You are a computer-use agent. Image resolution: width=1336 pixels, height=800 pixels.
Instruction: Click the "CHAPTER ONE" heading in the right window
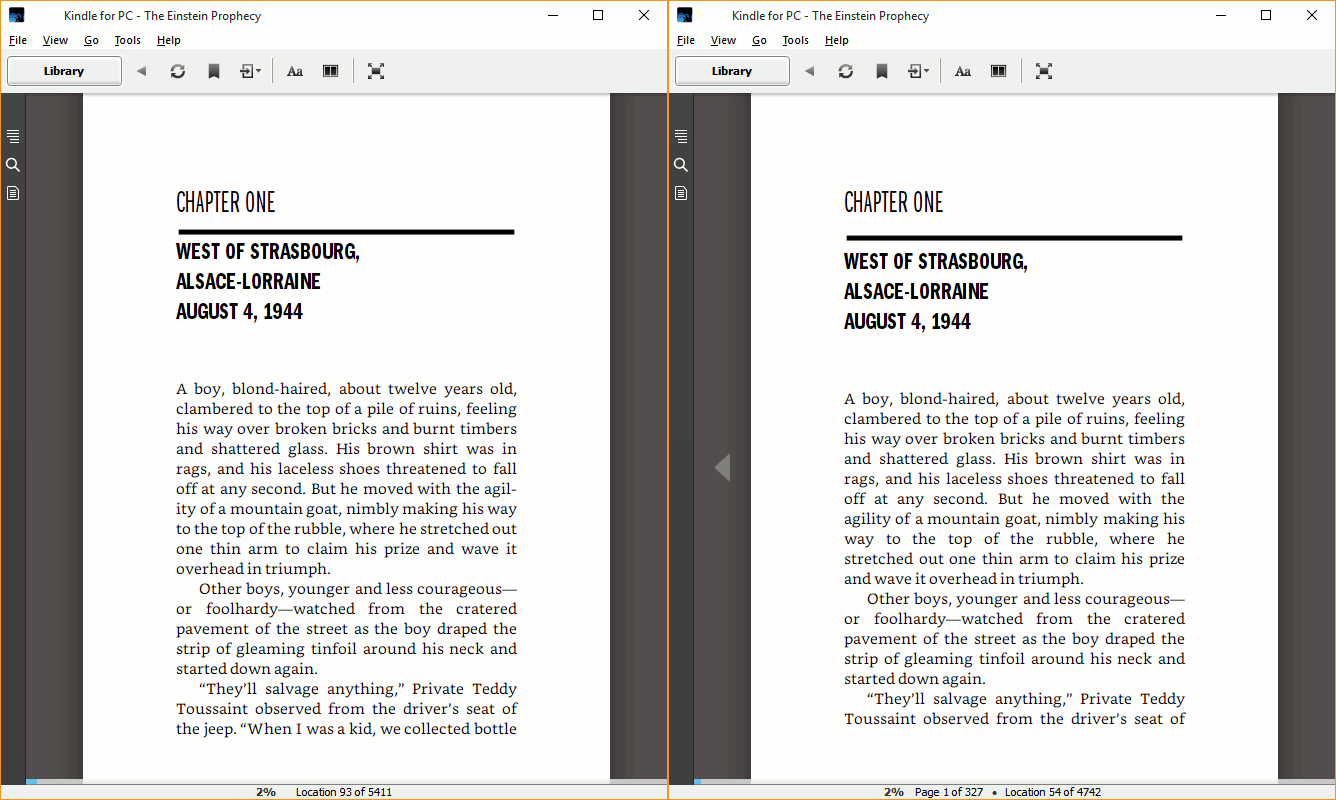pyautogui.click(x=893, y=202)
